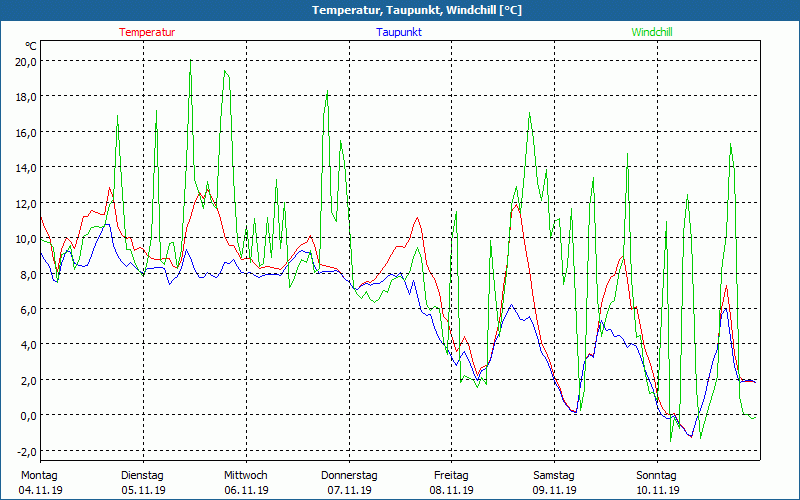Click the Montag day label
This screenshot has width=800, height=500.
pos(39,475)
